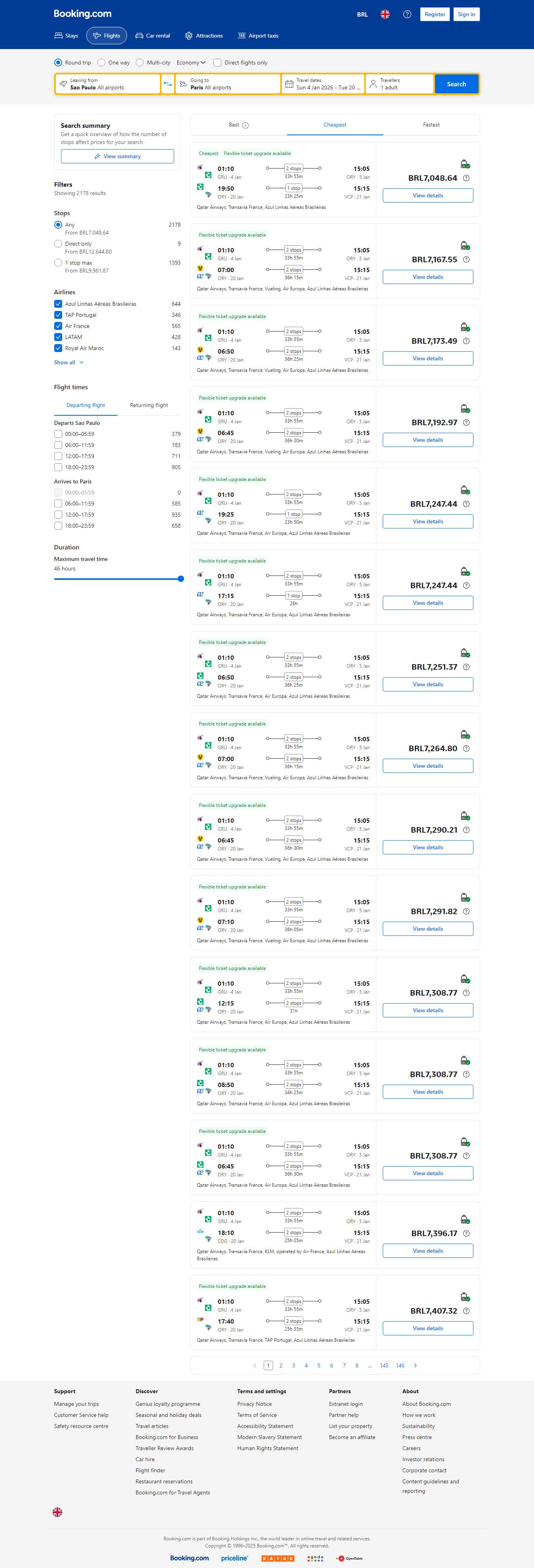The height and width of the screenshot is (1568, 534).
Task: Click the Maximum travel time slider handle
Action: coord(181,579)
